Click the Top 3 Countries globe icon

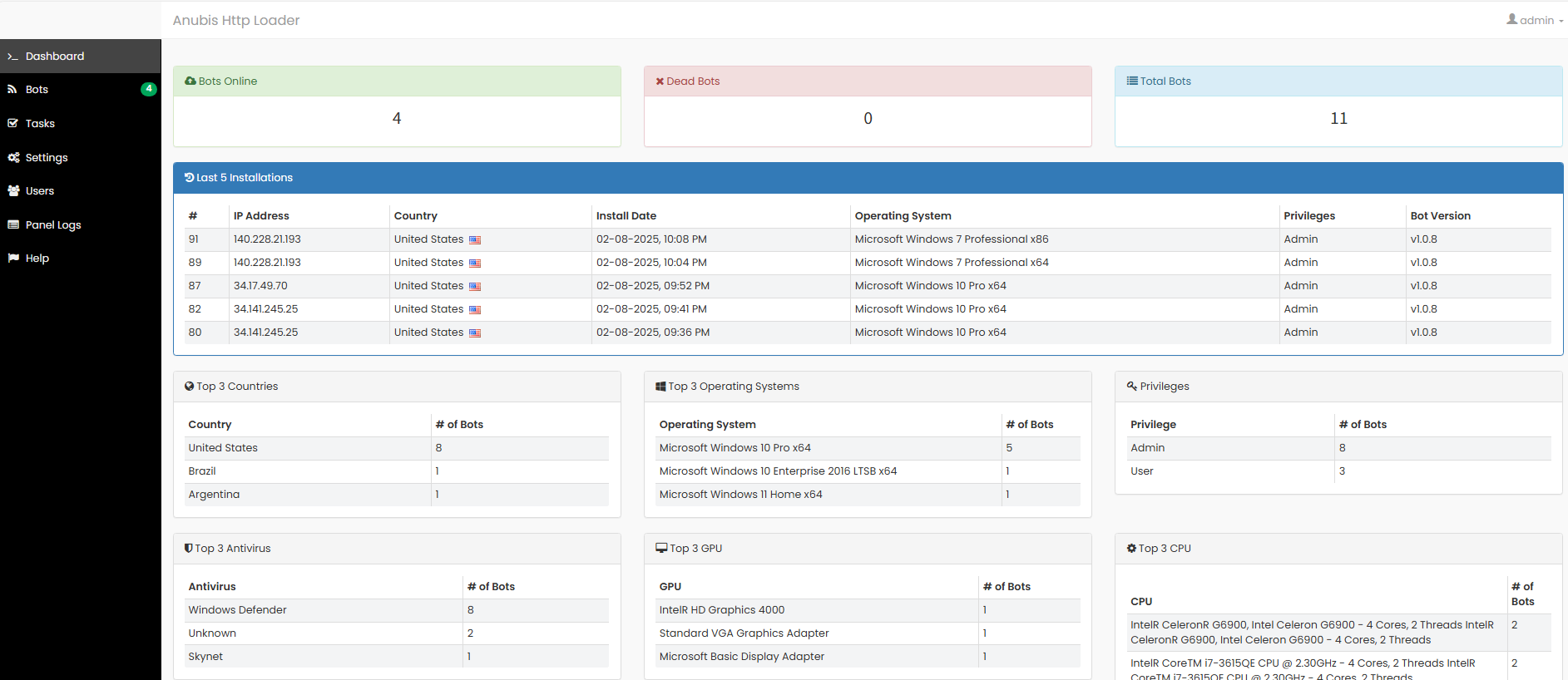pos(190,386)
